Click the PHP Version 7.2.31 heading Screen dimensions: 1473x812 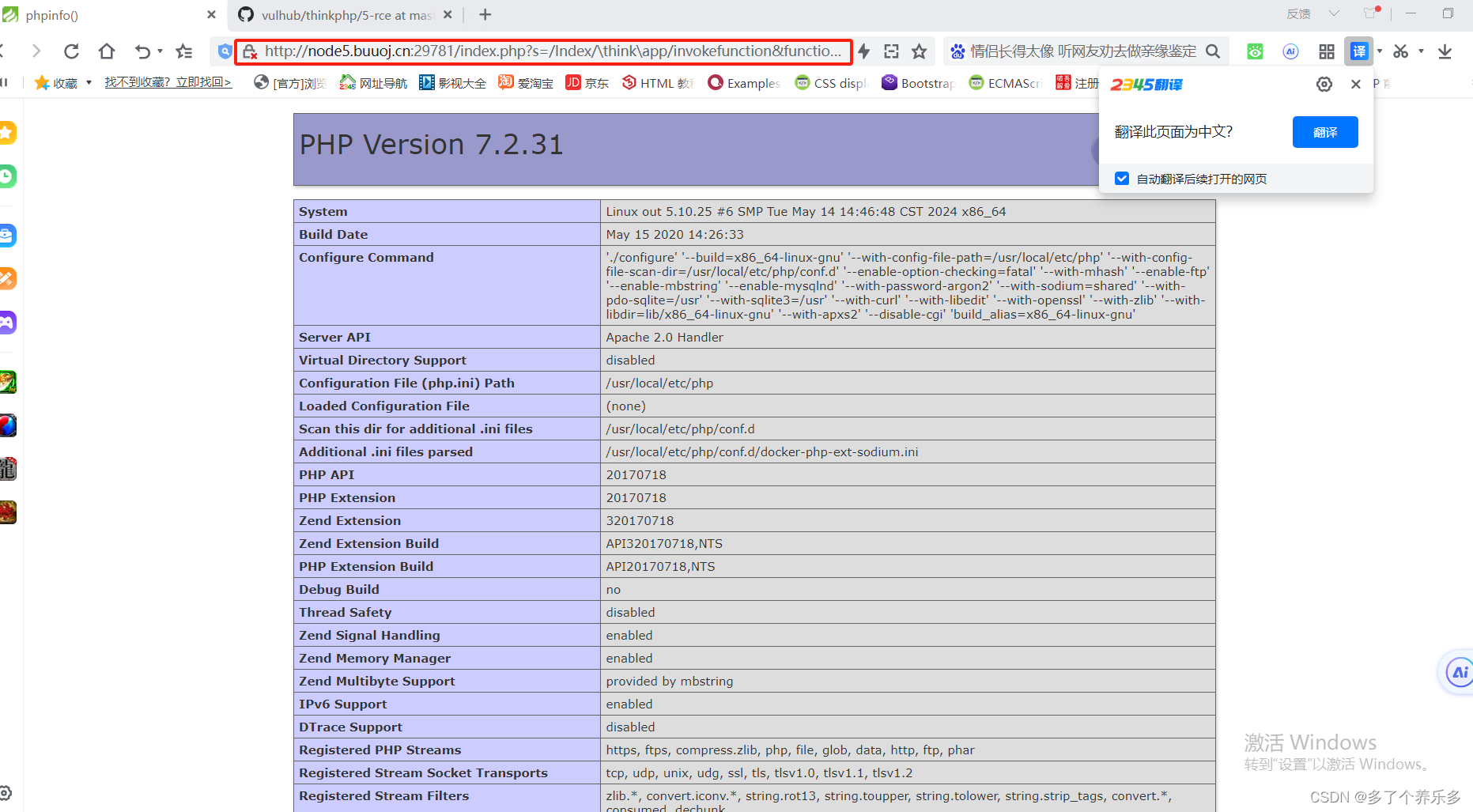(x=431, y=145)
